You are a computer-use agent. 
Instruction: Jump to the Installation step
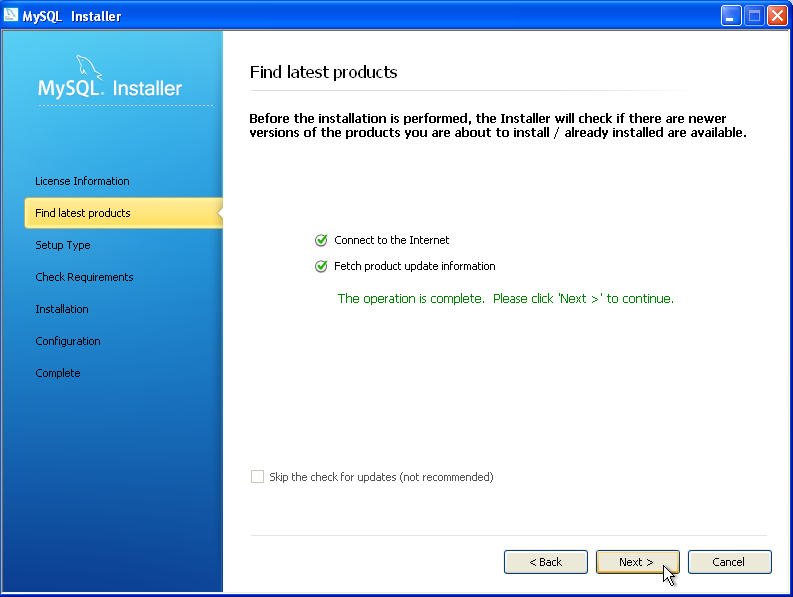tap(62, 309)
